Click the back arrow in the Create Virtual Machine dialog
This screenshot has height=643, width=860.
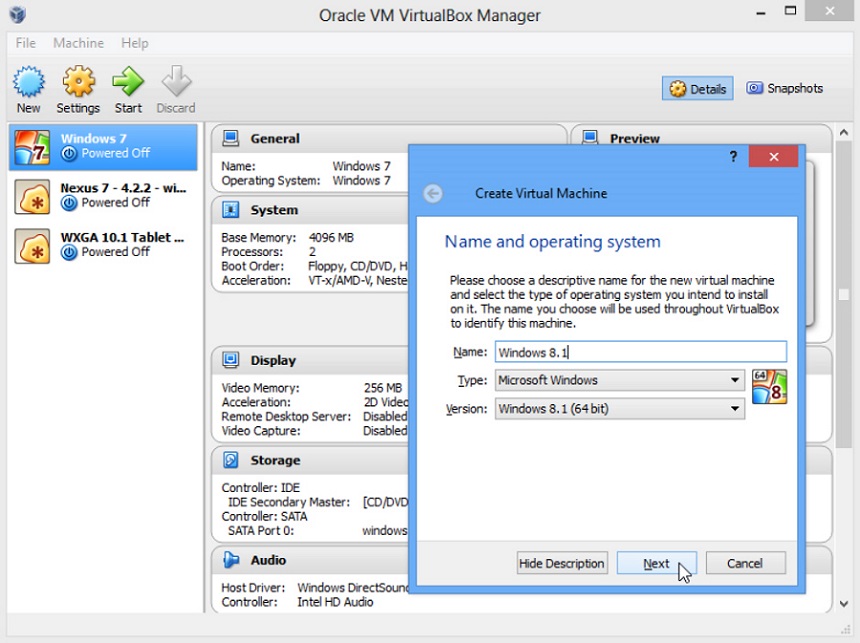click(x=433, y=193)
